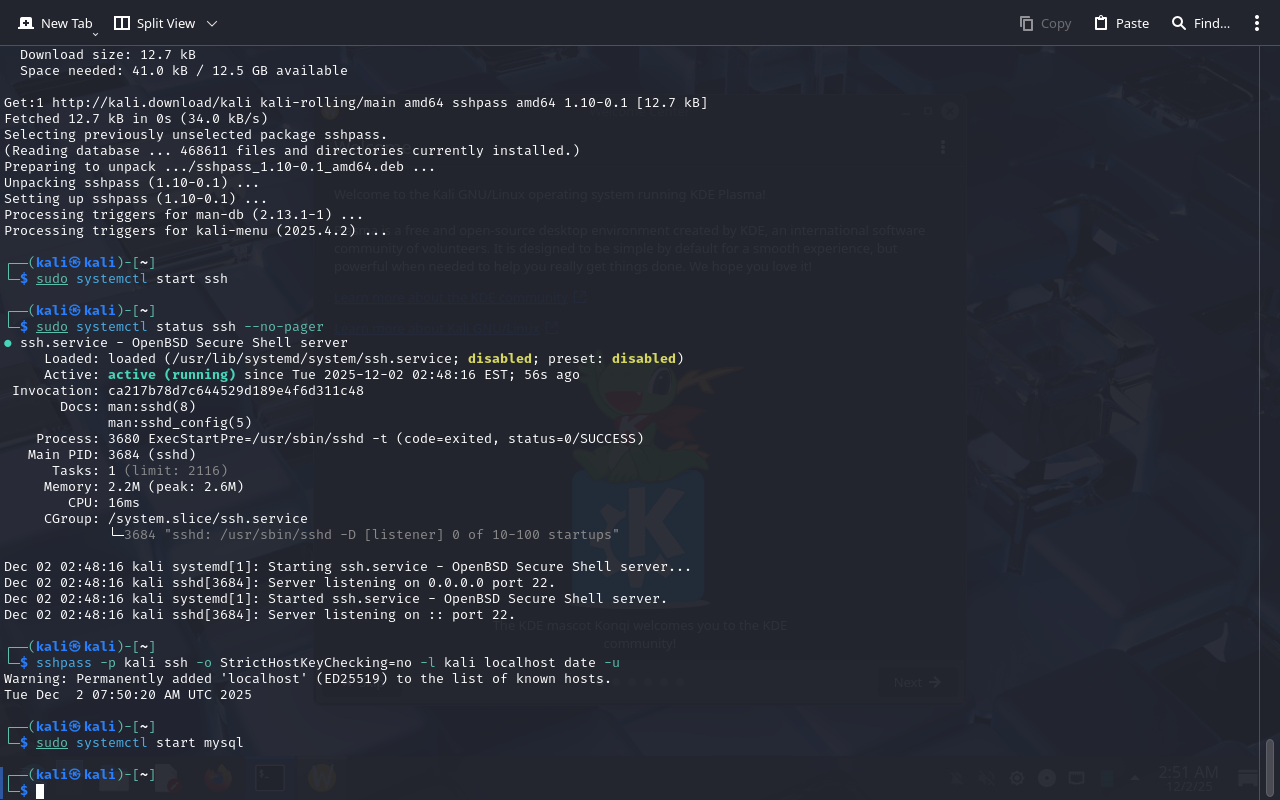Screen dimensions: 1280x800
Task: Click the greyed-out Copy button
Action: [x=1045, y=23]
